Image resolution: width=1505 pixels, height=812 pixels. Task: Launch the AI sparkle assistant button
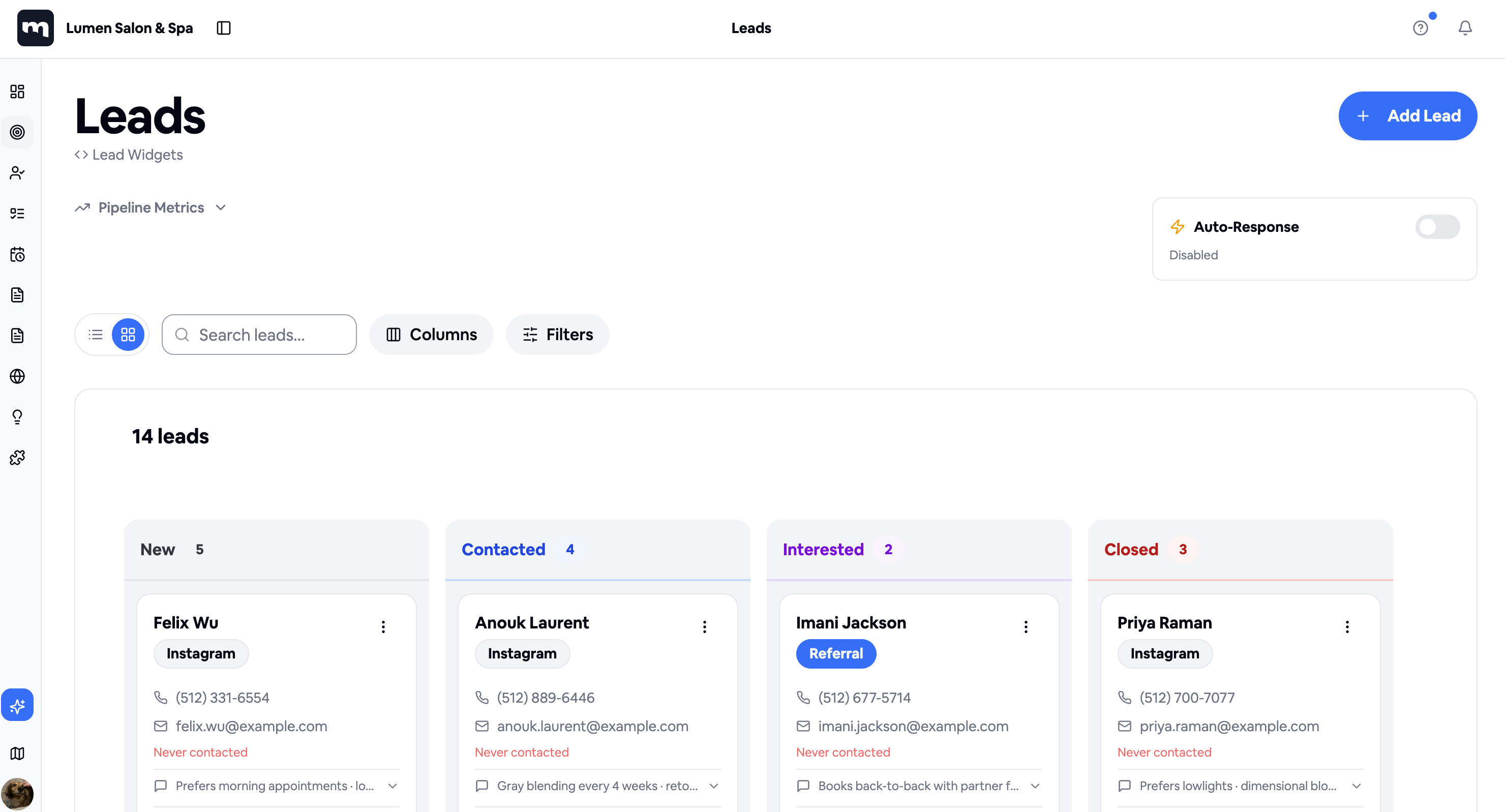point(17,705)
